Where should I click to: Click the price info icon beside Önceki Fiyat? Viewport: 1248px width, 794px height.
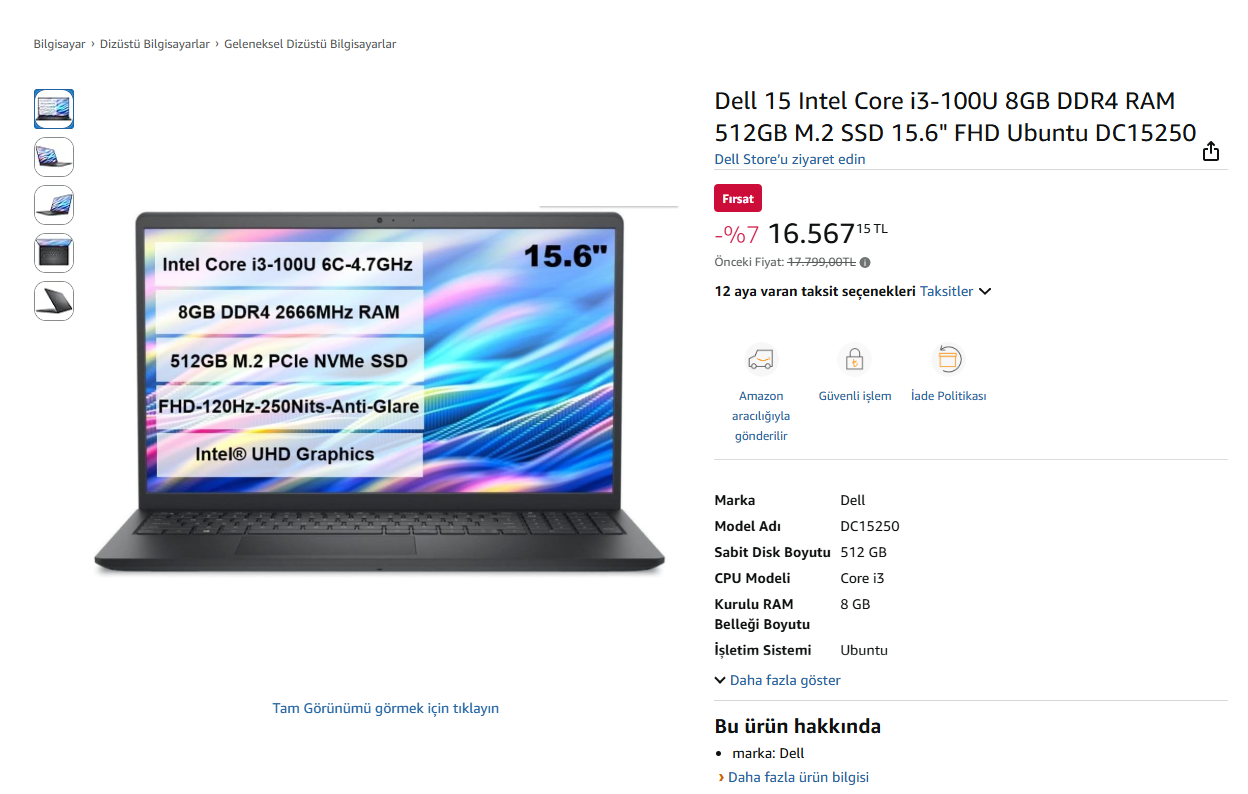[865, 263]
